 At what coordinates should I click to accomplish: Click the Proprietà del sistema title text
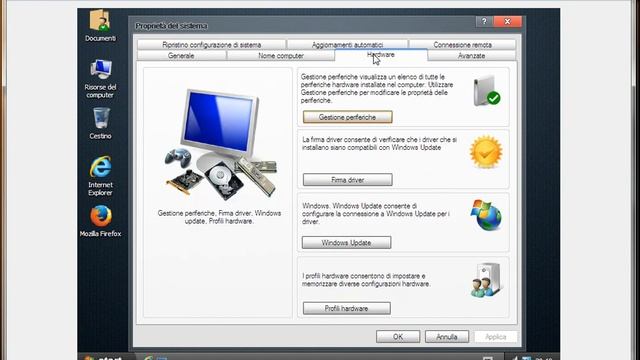click(x=171, y=26)
